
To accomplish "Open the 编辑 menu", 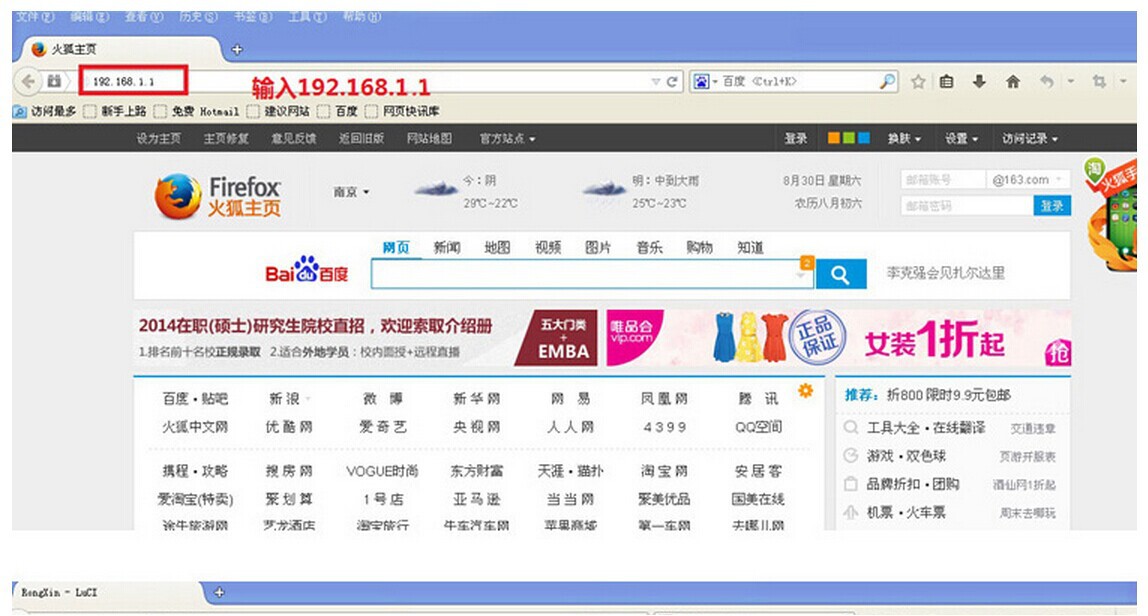I will tap(90, 16).
